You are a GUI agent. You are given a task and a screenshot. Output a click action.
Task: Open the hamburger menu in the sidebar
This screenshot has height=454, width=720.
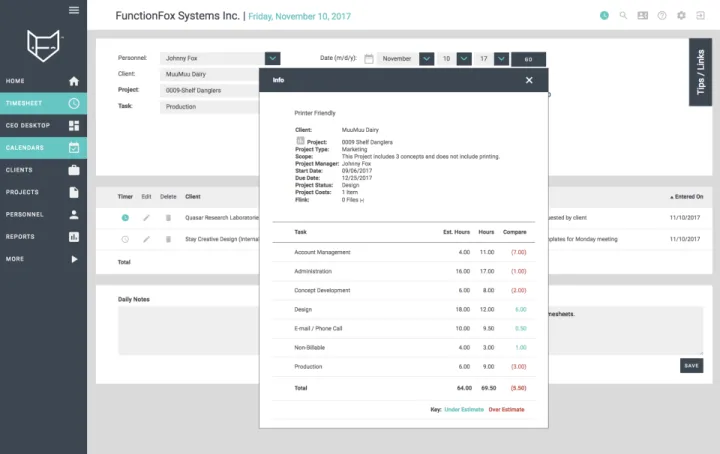click(x=73, y=10)
